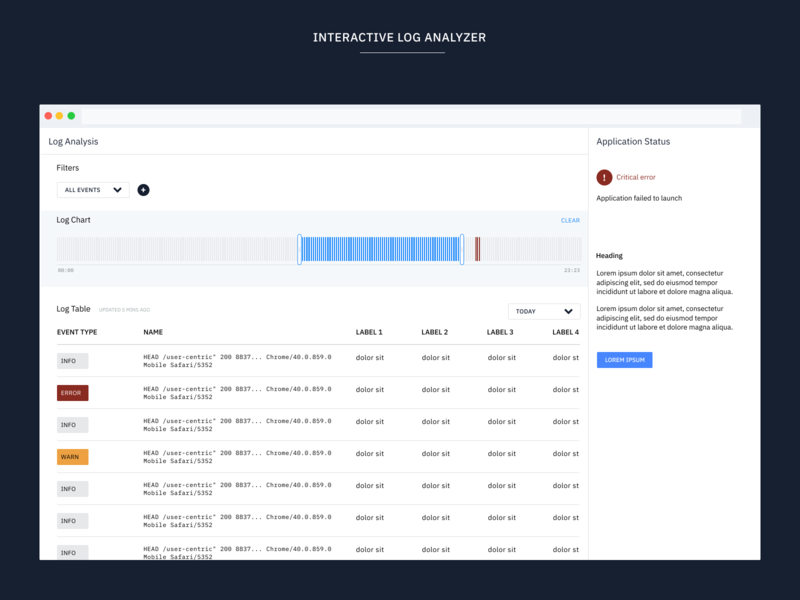Image resolution: width=800 pixels, height=600 pixels.
Task: Click the INFO badge on the last visible row
Action: 72,552
